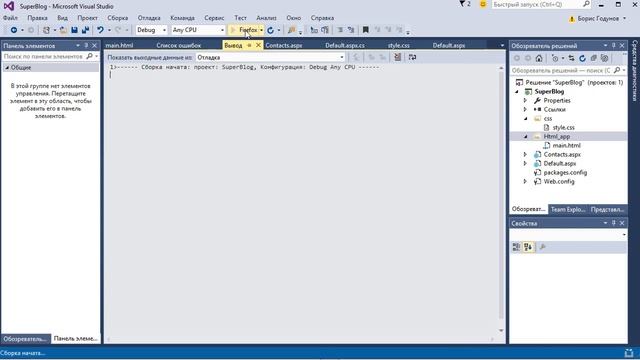Toggle pin on the Вывод tab
This screenshot has width=640, height=360.
point(249,45)
